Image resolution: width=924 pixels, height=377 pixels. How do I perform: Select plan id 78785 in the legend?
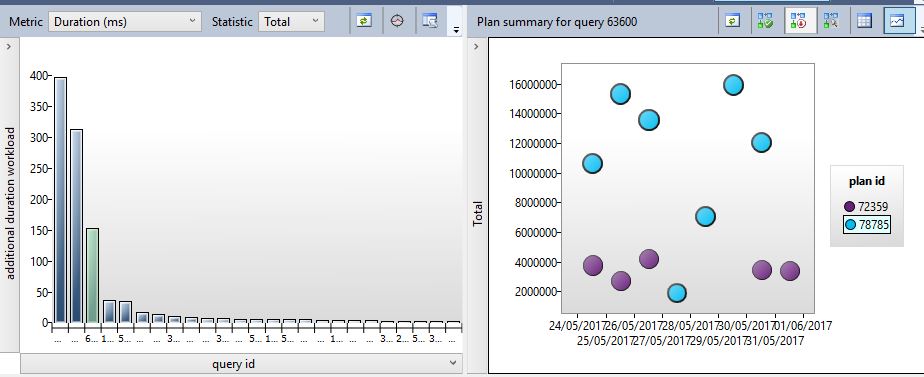point(866,224)
